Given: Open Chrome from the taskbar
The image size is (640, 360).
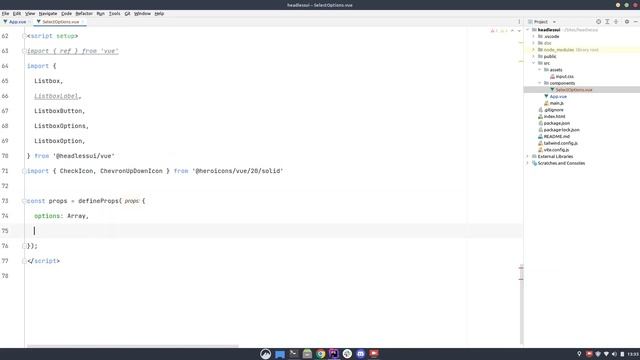Looking at the screenshot, I should tap(320, 354).
